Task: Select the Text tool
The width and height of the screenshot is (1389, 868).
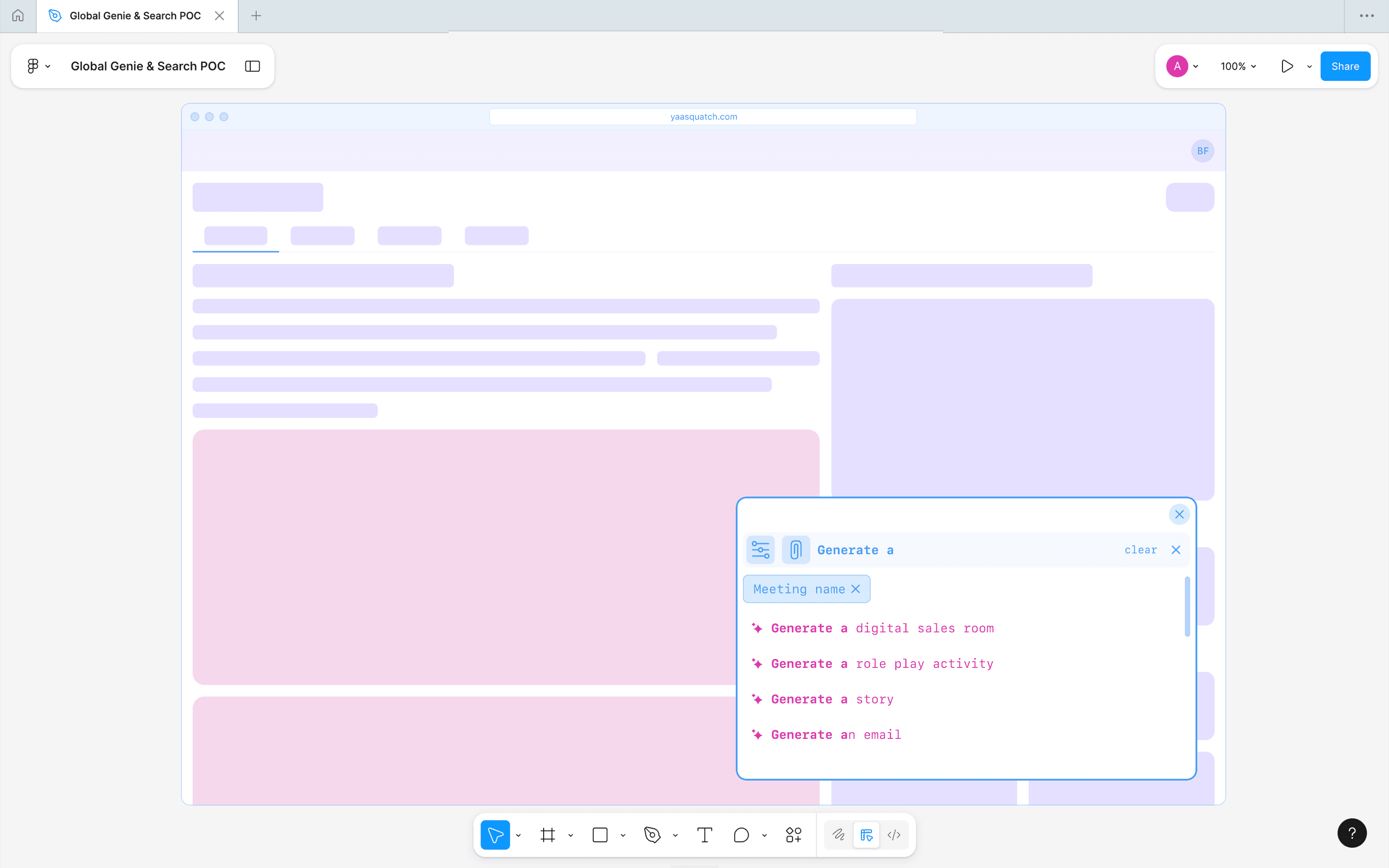Action: point(704,835)
